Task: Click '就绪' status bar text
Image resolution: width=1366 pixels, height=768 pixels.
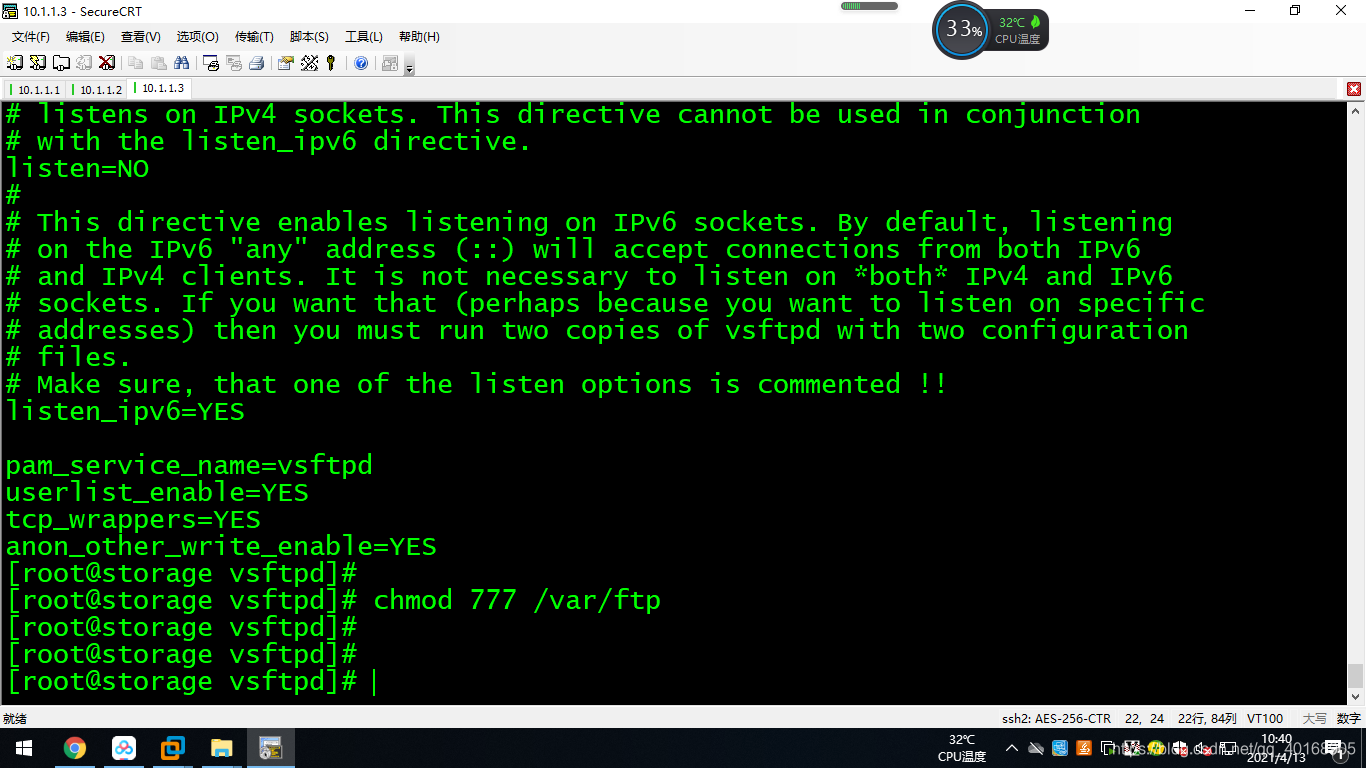Action: pyautogui.click(x=15, y=719)
